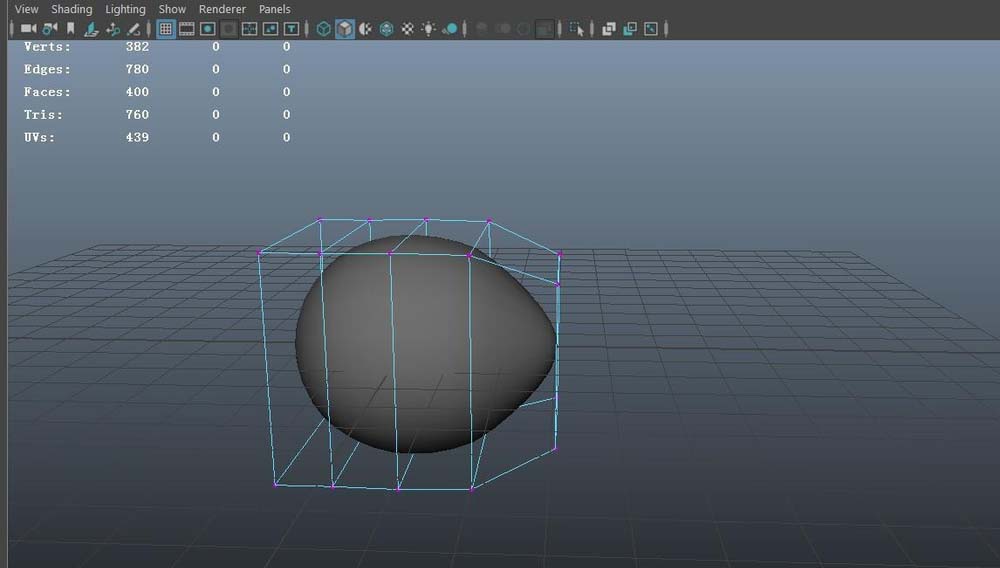Image resolution: width=1000 pixels, height=568 pixels.
Task: Switch to Wireframe display
Action: pos(324,29)
